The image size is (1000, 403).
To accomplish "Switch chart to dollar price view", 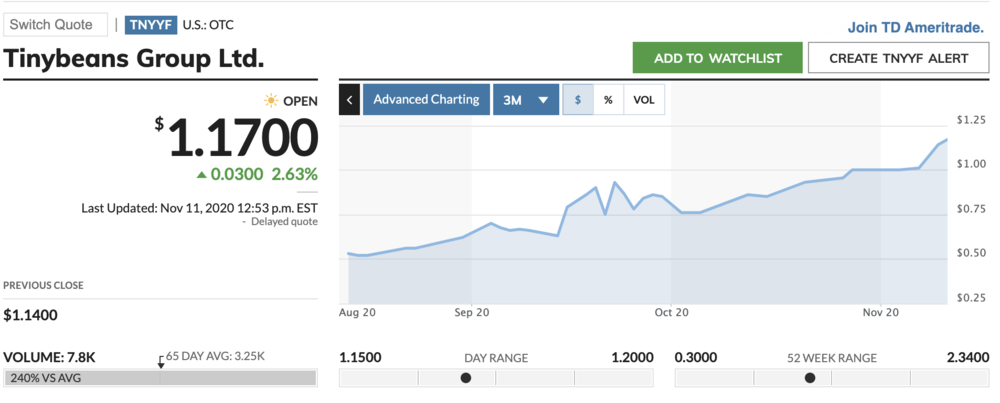I will pyautogui.click(x=577, y=100).
